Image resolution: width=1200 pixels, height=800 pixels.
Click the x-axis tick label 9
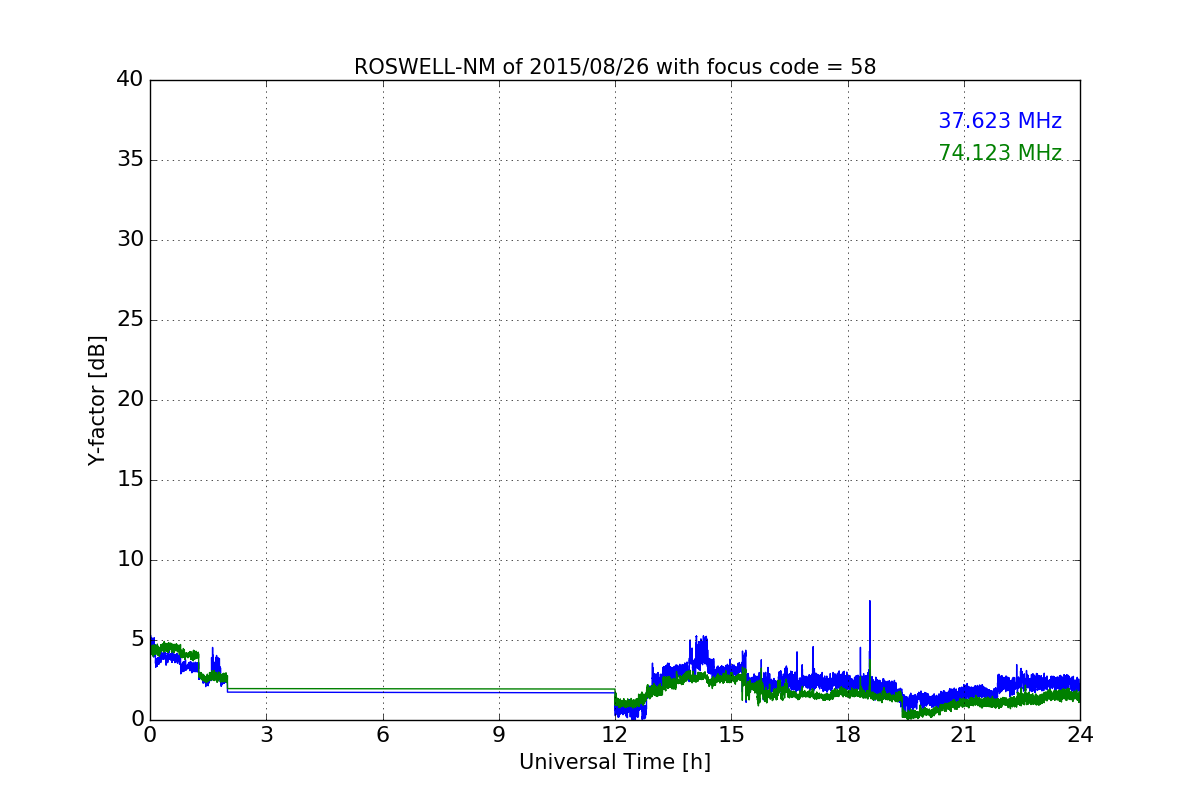(499, 735)
